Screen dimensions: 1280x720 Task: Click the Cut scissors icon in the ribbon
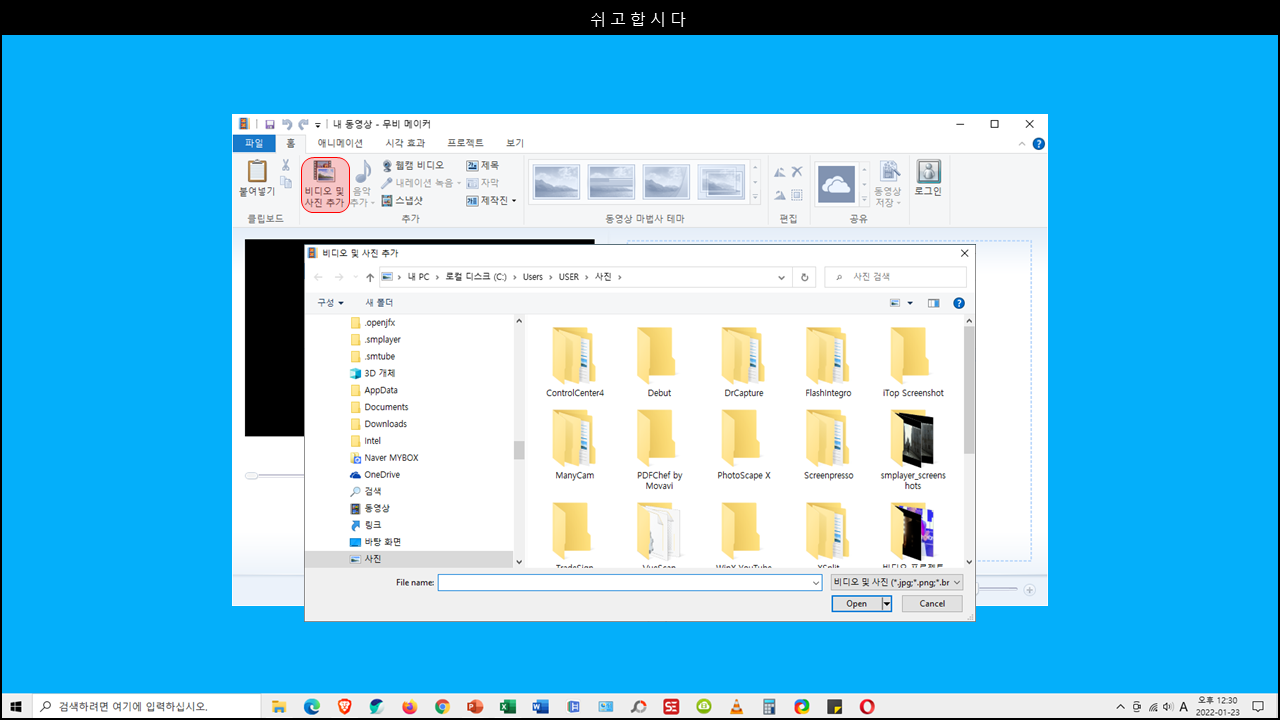pos(286,165)
